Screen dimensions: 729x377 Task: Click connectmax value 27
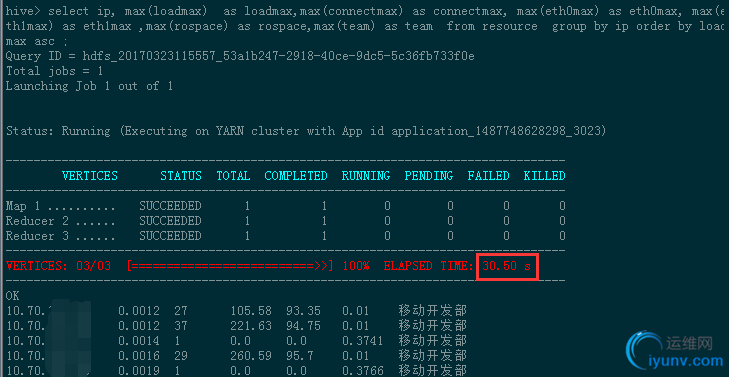pyautogui.click(x=181, y=311)
